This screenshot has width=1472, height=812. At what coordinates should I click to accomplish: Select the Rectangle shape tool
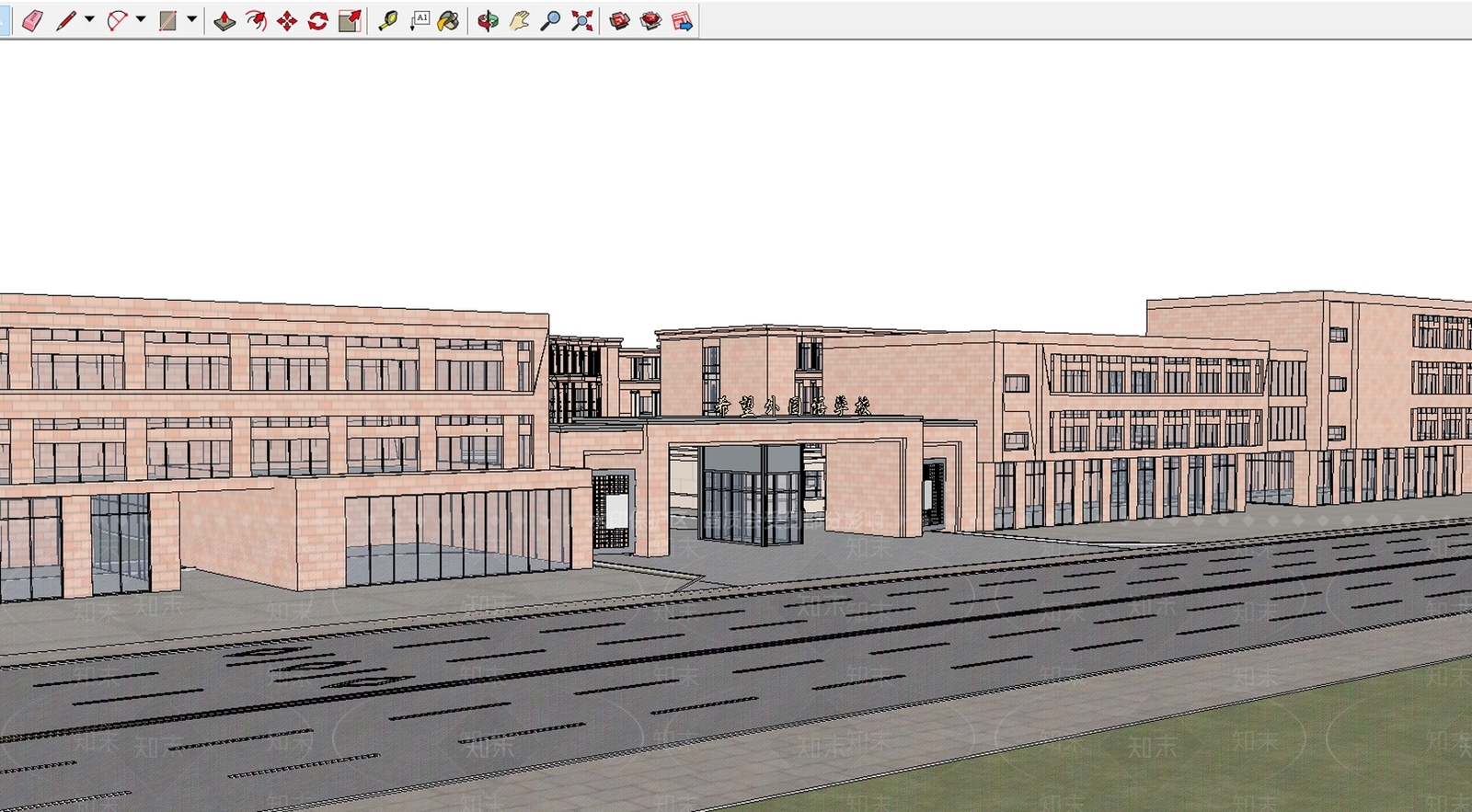(x=167, y=20)
